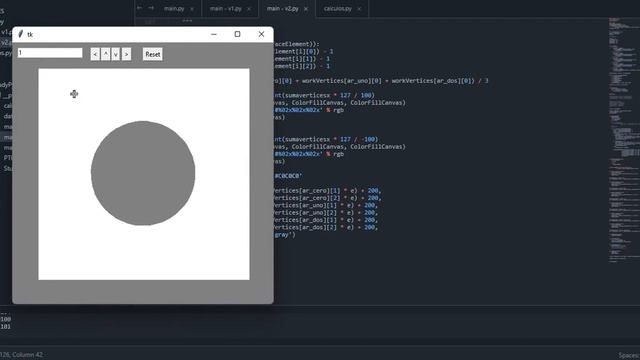640x360 pixels.
Task: Close the main.py tab
Action: (192, 9)
